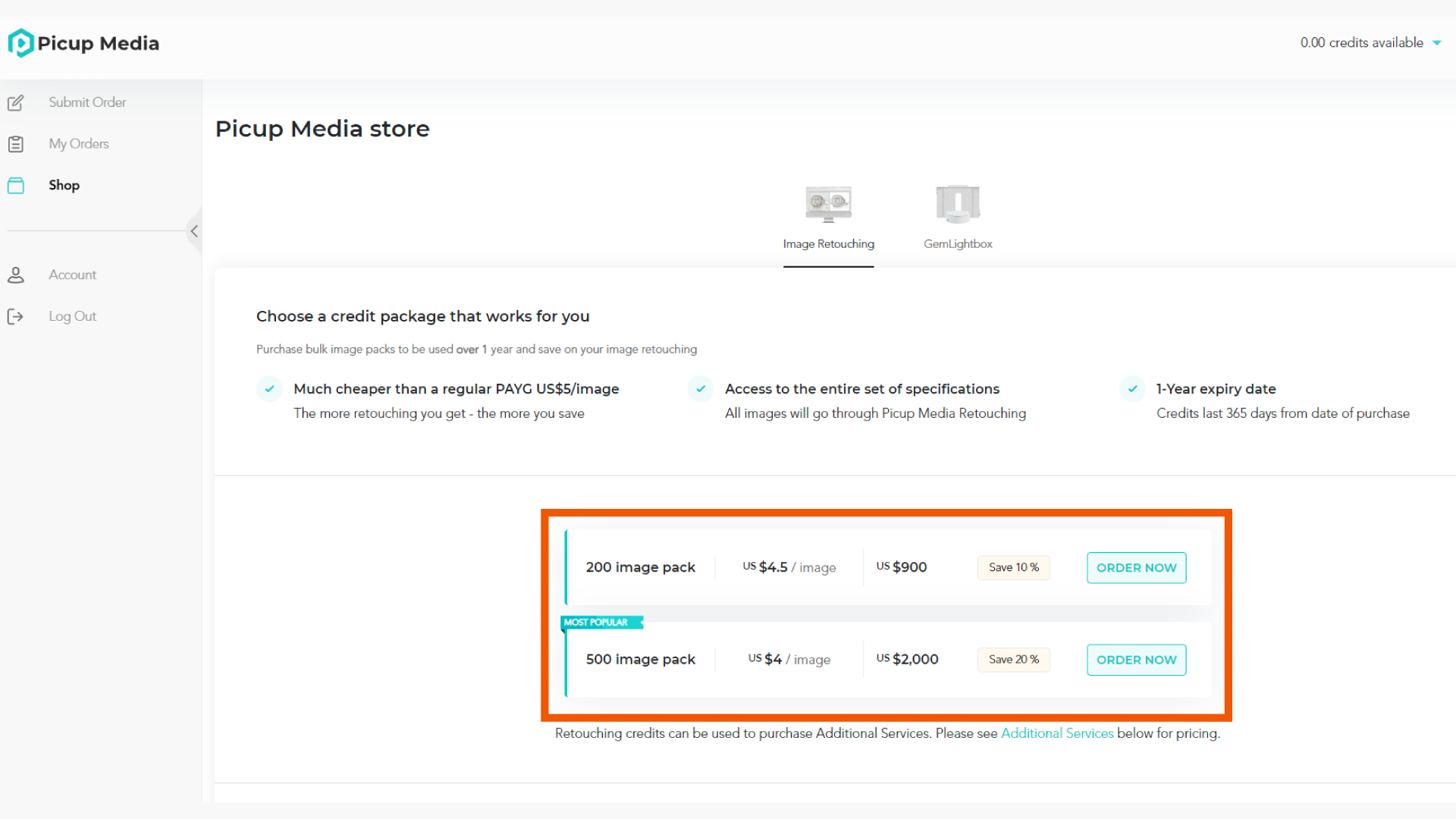Click the 200 image pack title
Screen dimensions: 1456x819
tap(640, 567)
